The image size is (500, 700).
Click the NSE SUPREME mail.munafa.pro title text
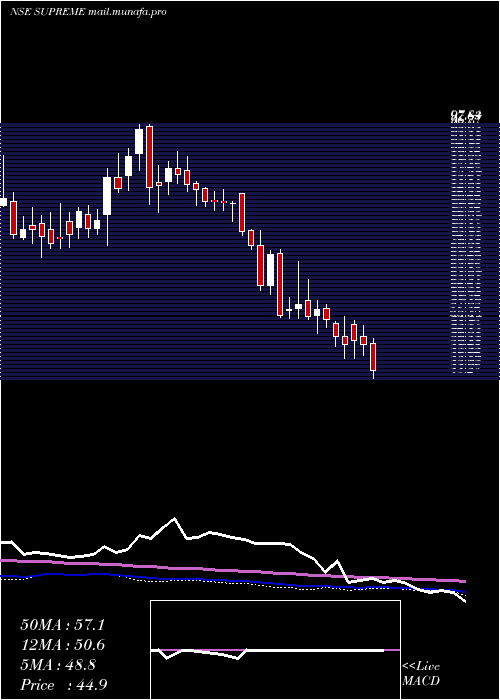click(88, 12)
